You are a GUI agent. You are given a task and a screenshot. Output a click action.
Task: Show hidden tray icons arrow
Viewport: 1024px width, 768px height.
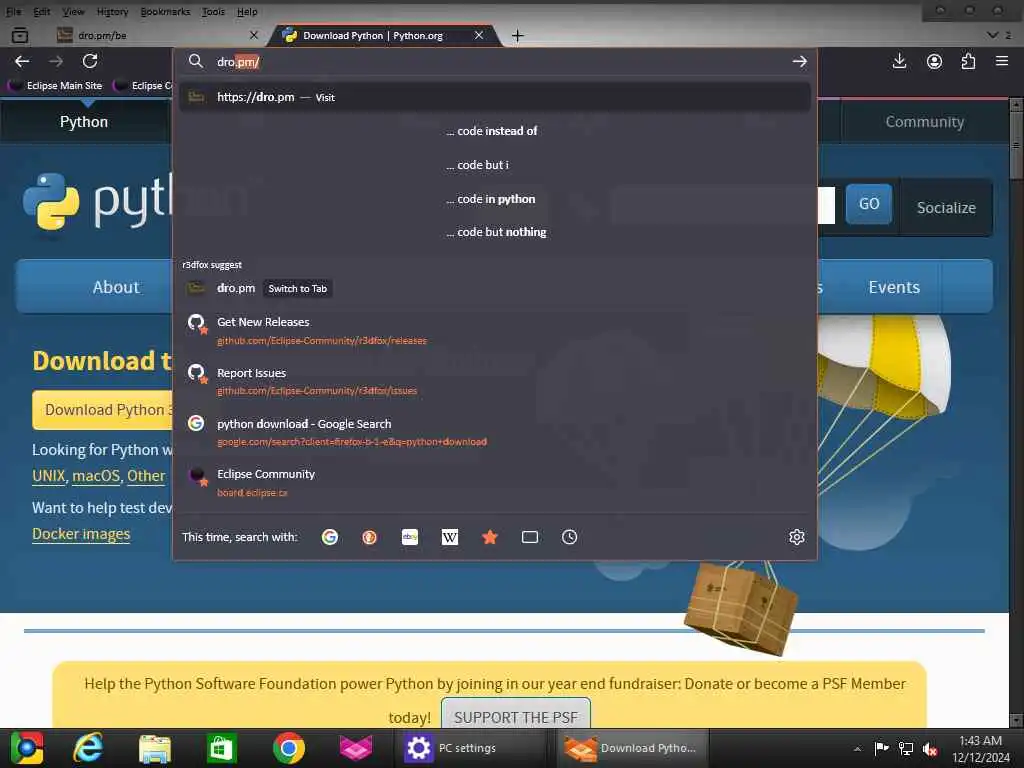click(x=857, y=748)
